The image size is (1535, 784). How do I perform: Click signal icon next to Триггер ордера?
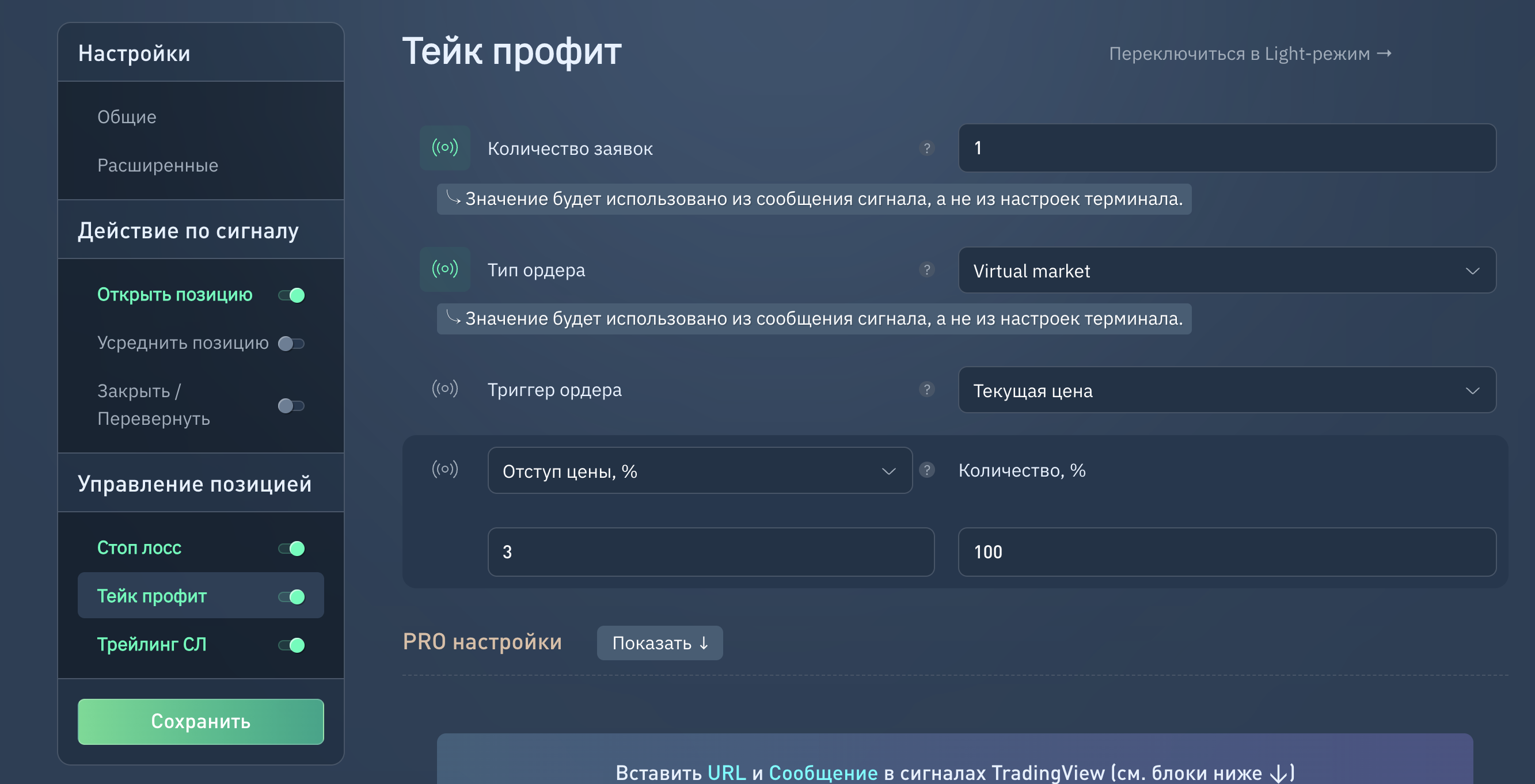[444, 389]
